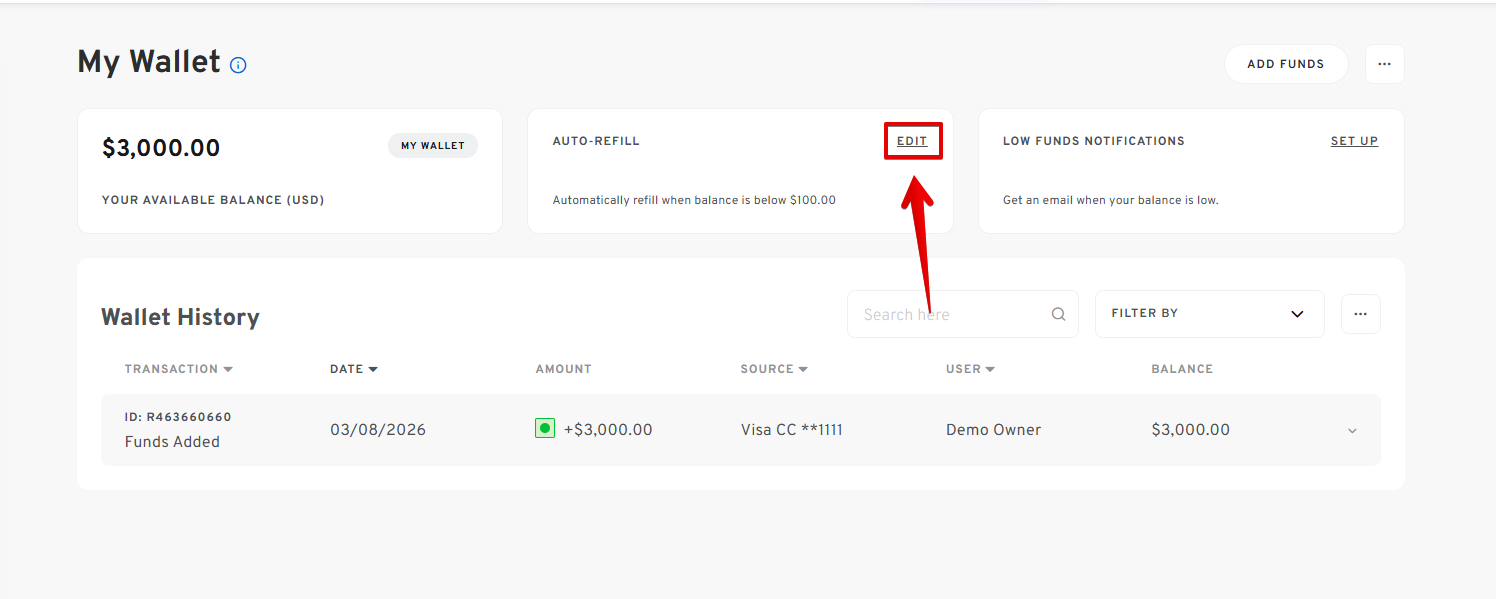The width and height of the screenshot is (1496, 599).
Task: Sort history by the Source column
Action: click(x=773, y=369)
